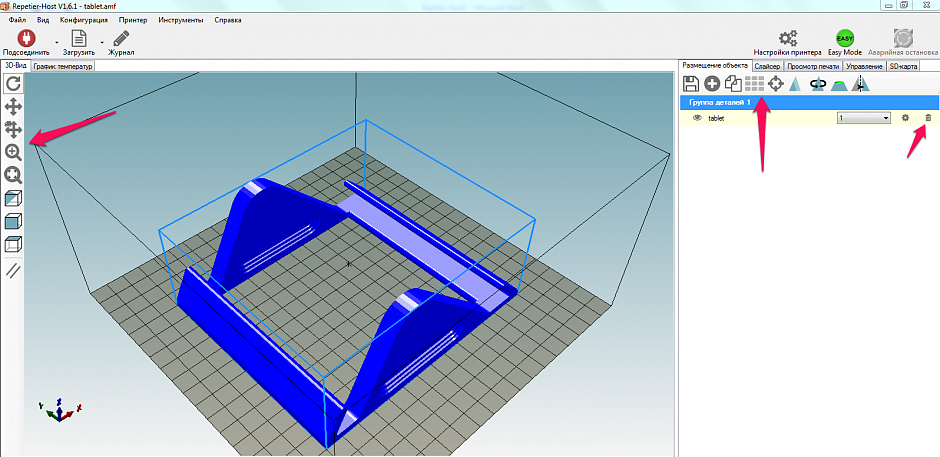Switch to the Слайсер tab
940x457 pixels.
767,66
